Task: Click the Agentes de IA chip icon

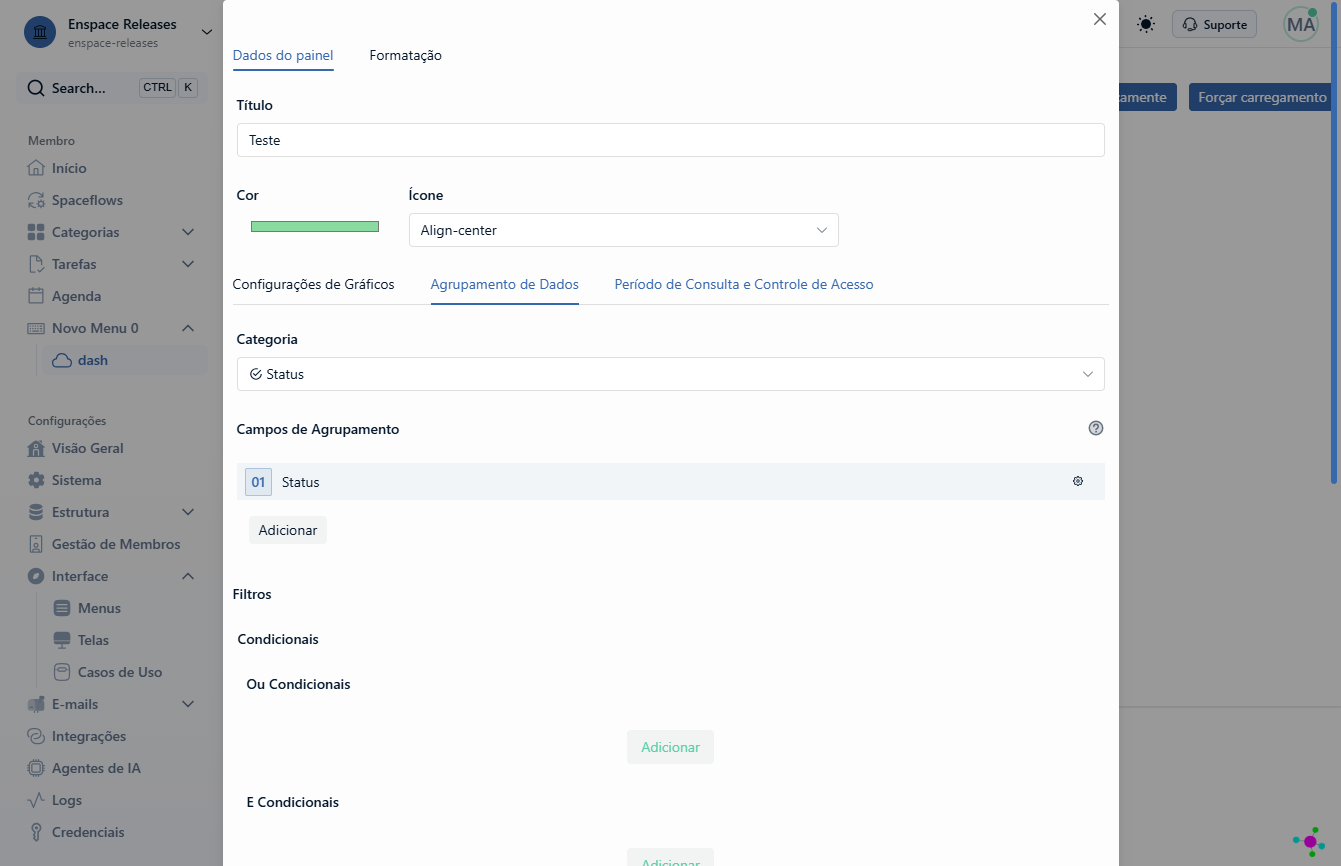Action: (x=36, y=768)
